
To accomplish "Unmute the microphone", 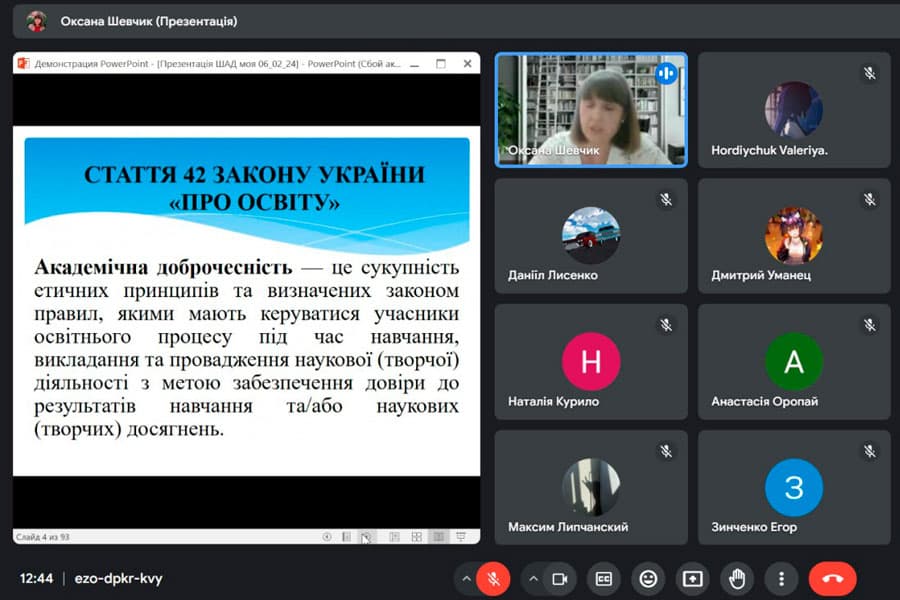I will point(492,578).
